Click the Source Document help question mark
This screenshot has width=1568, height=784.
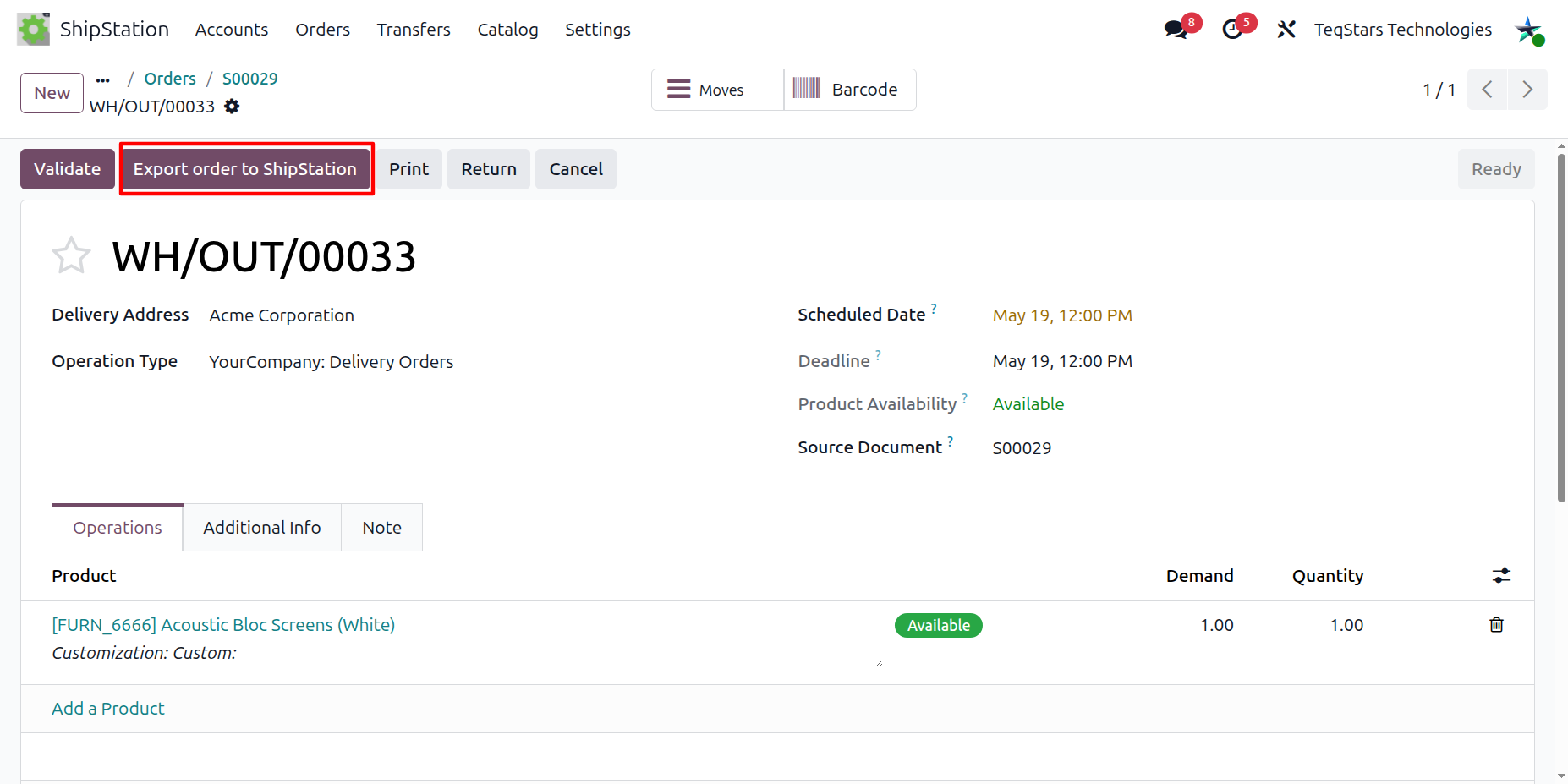950,441
